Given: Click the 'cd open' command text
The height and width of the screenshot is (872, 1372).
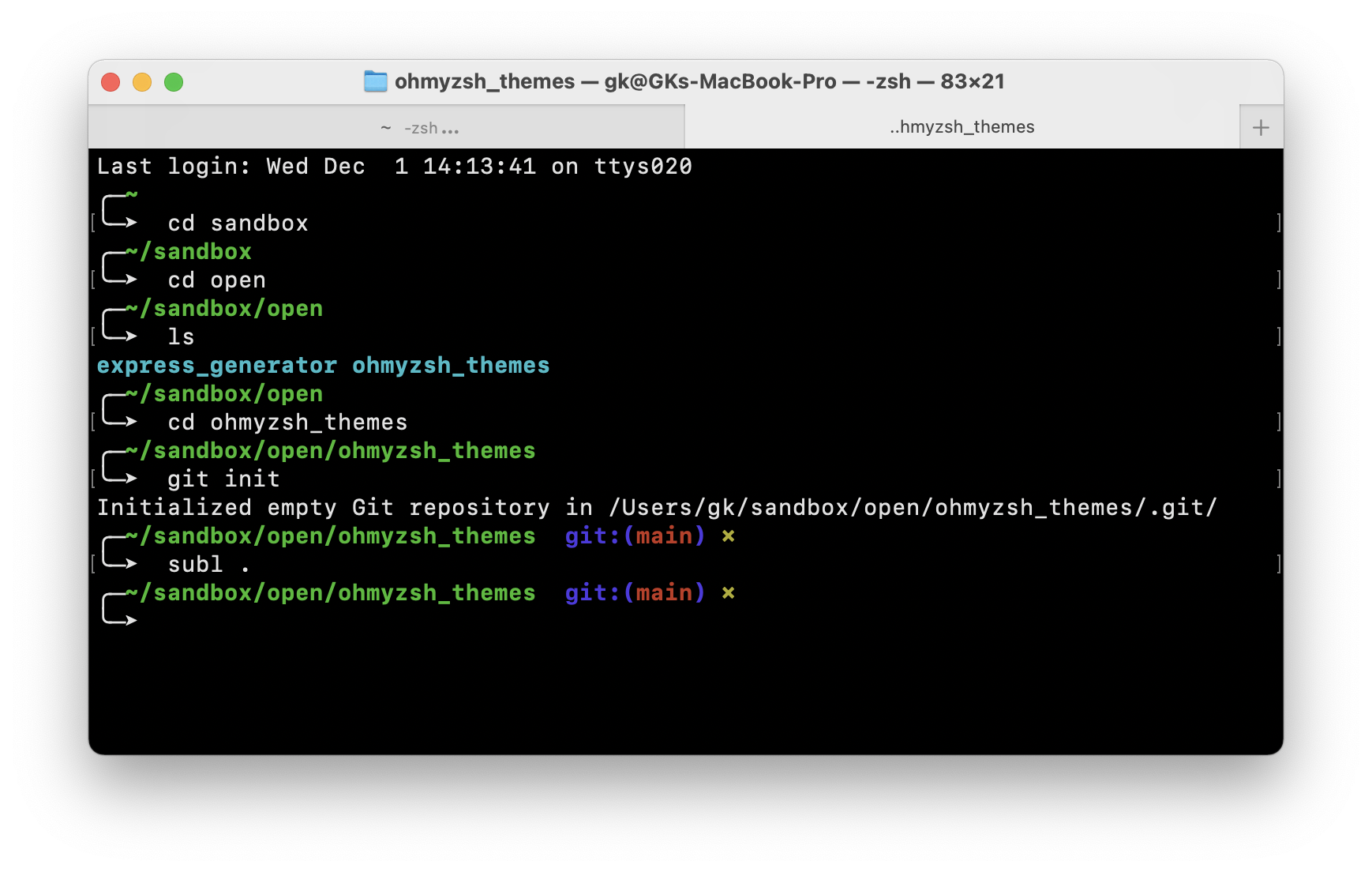Looking at the screenshot, I should pos(217,280).
